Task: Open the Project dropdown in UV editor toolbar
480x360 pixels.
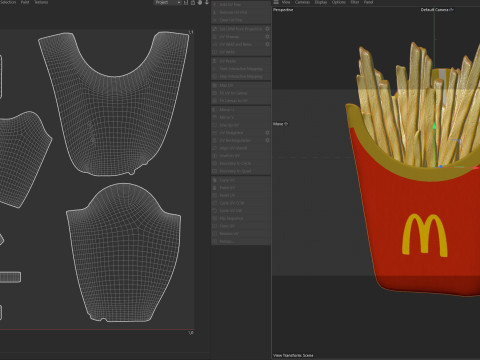Action: [168, 2]
